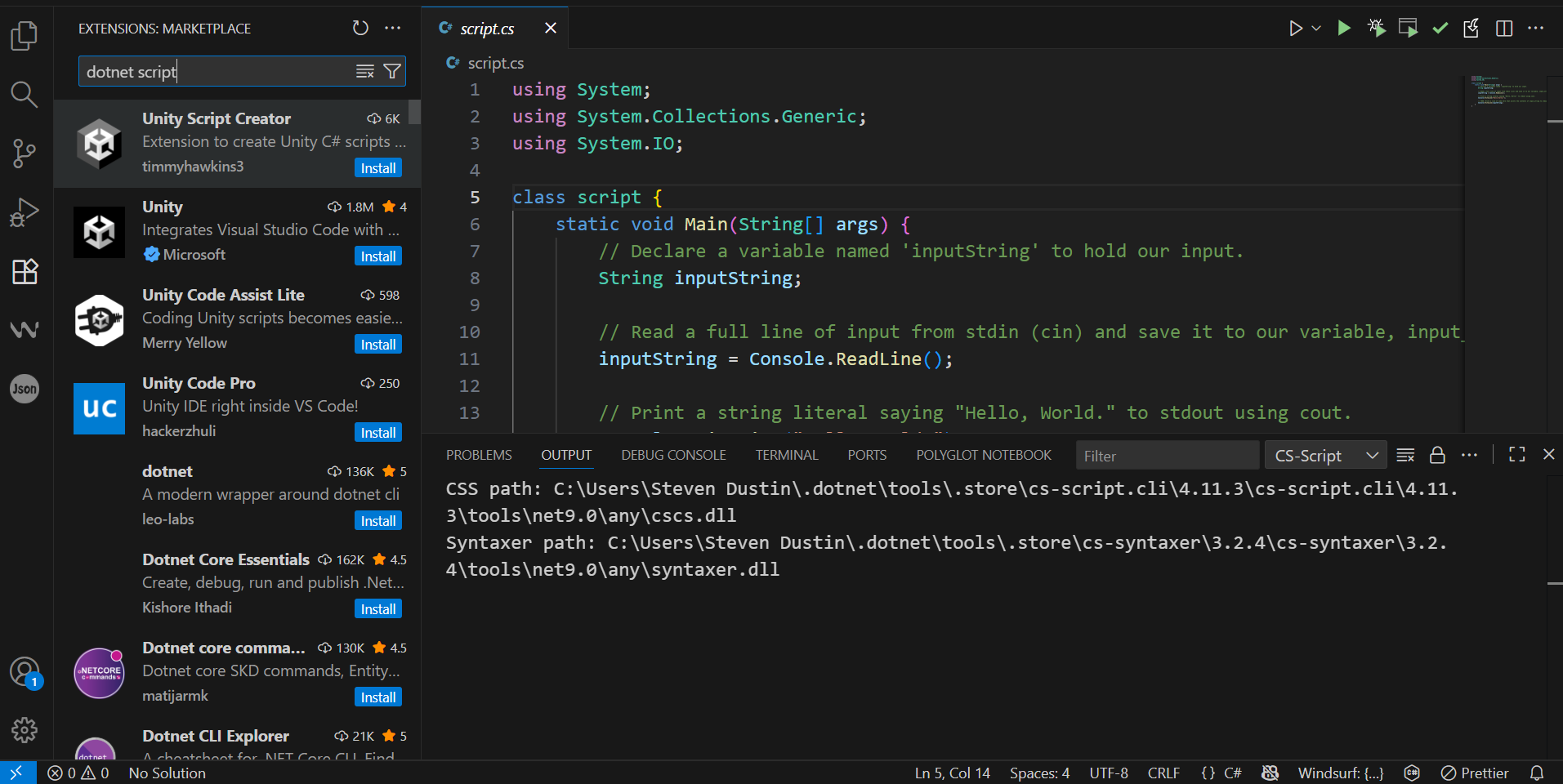This screenshot has width=1563, height=784.
Task: Clear the extensions search results
Action: (x=364, y=72)
